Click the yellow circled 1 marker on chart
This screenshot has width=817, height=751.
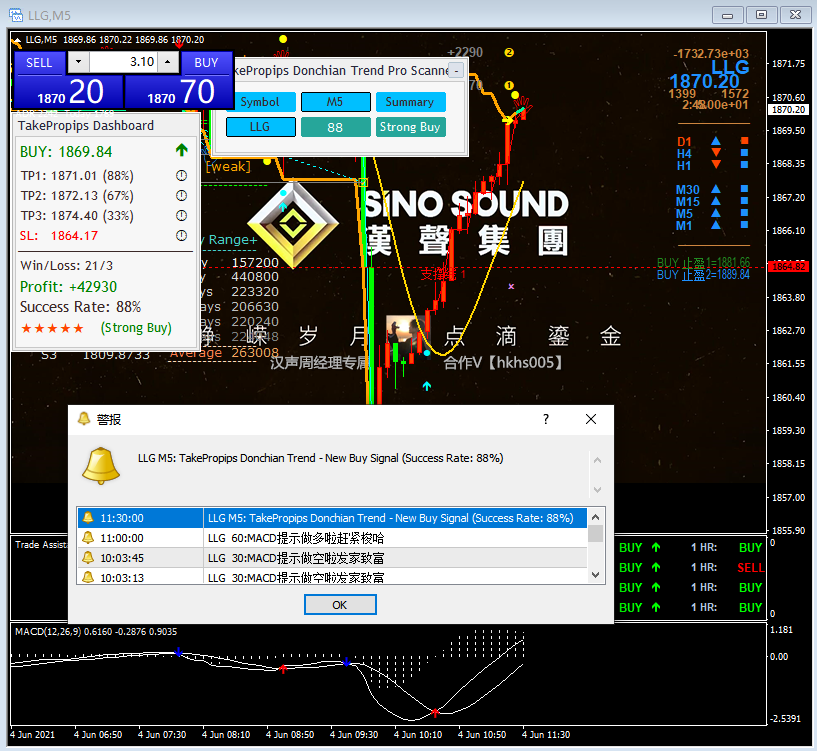(509, 85)
